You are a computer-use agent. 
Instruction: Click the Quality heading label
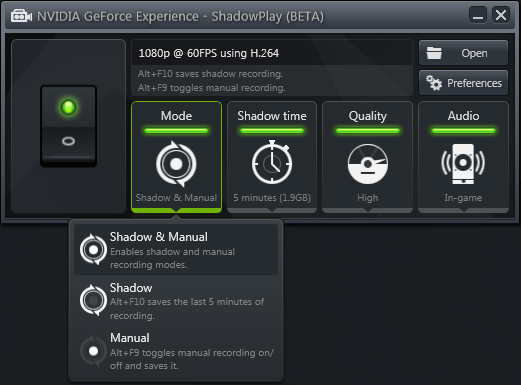368,116
